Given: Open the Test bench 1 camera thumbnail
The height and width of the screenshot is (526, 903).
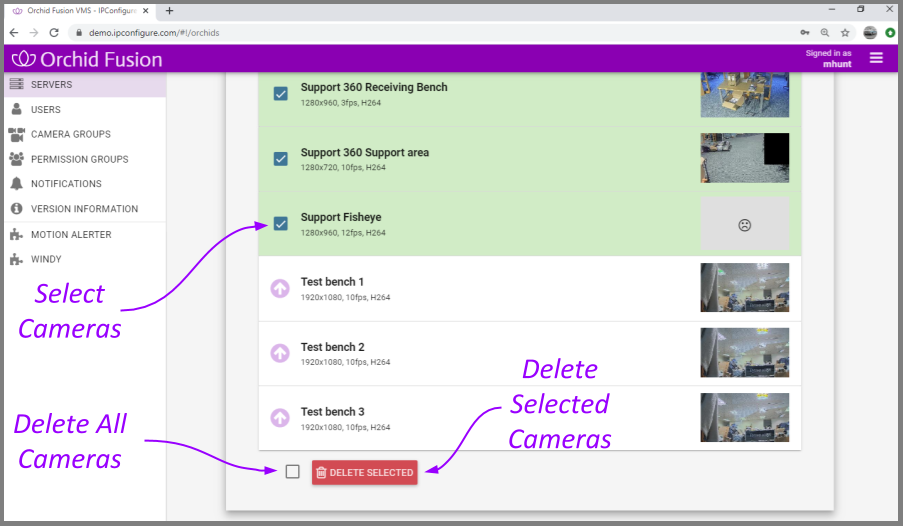Looking at the screenshot, I should point(745,287).
